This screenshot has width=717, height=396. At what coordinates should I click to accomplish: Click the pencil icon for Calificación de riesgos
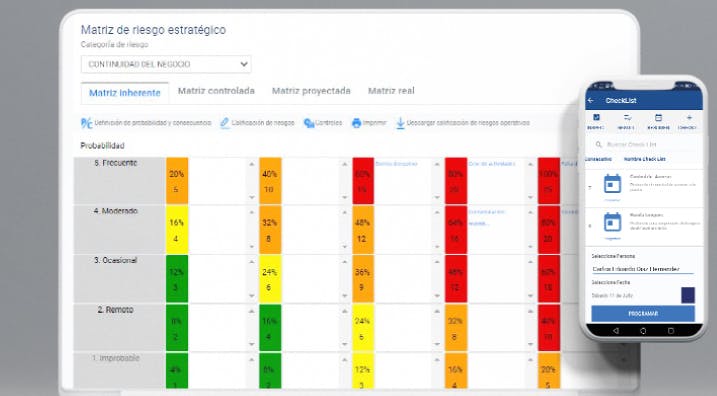(224, 123)
